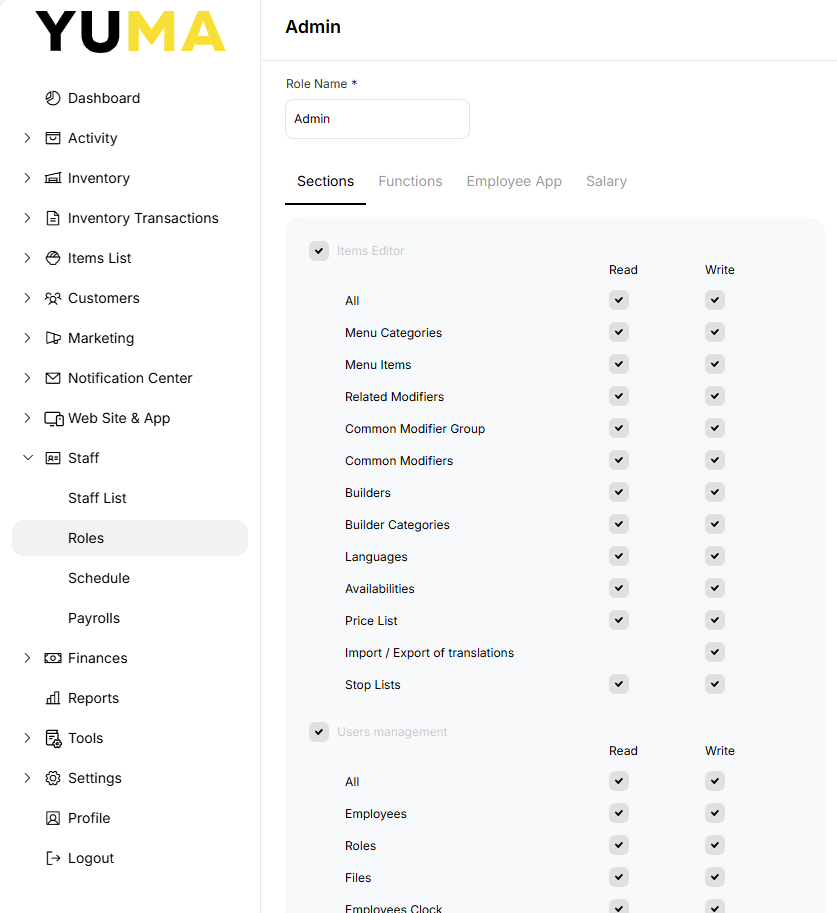Click the Items List bowl icon
This screenshot has width=837, height=913.
point(53,258)
